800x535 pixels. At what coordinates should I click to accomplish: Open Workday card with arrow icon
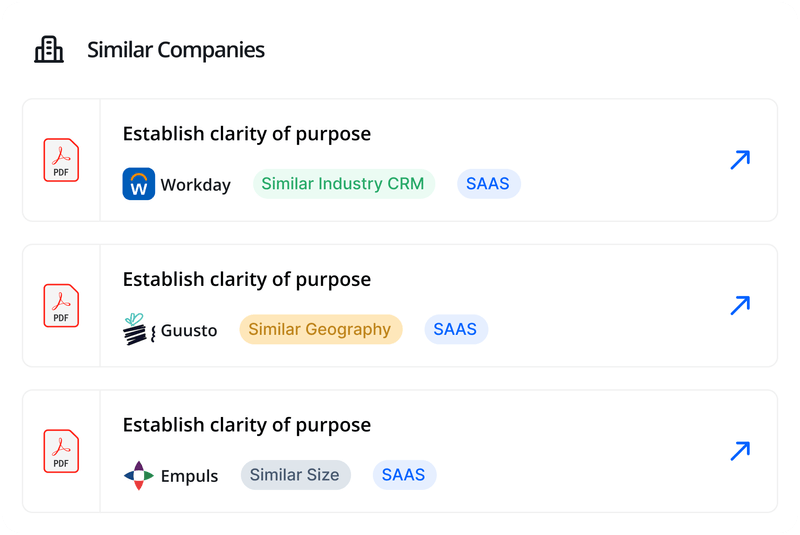coord(740,160)
